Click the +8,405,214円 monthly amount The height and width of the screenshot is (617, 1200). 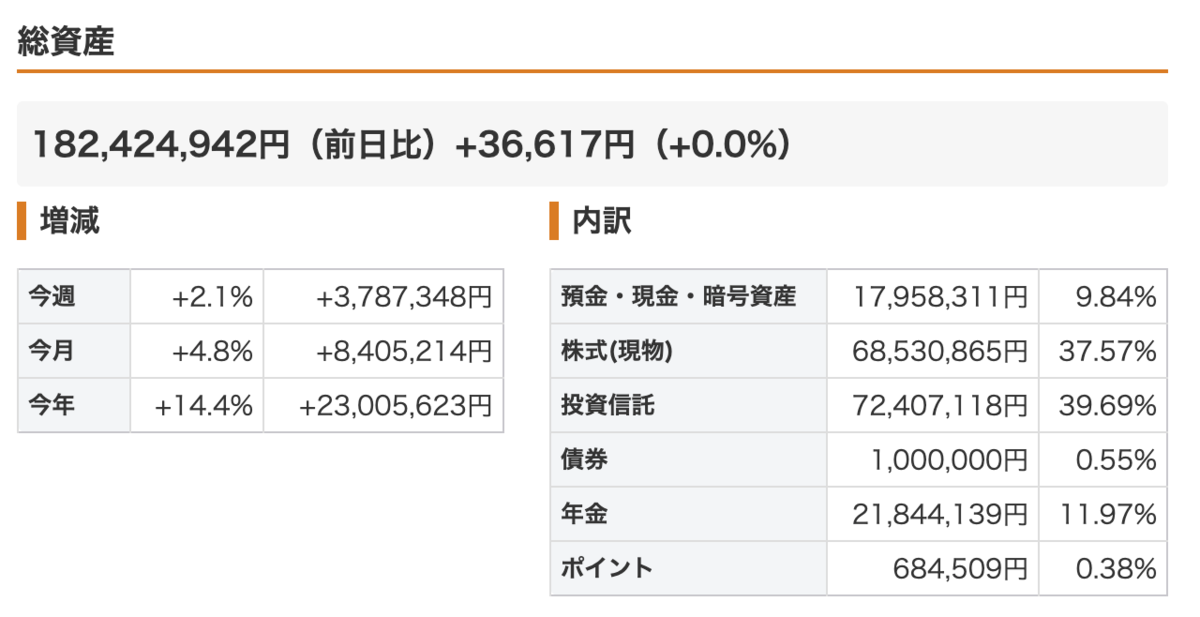(404, 351)
